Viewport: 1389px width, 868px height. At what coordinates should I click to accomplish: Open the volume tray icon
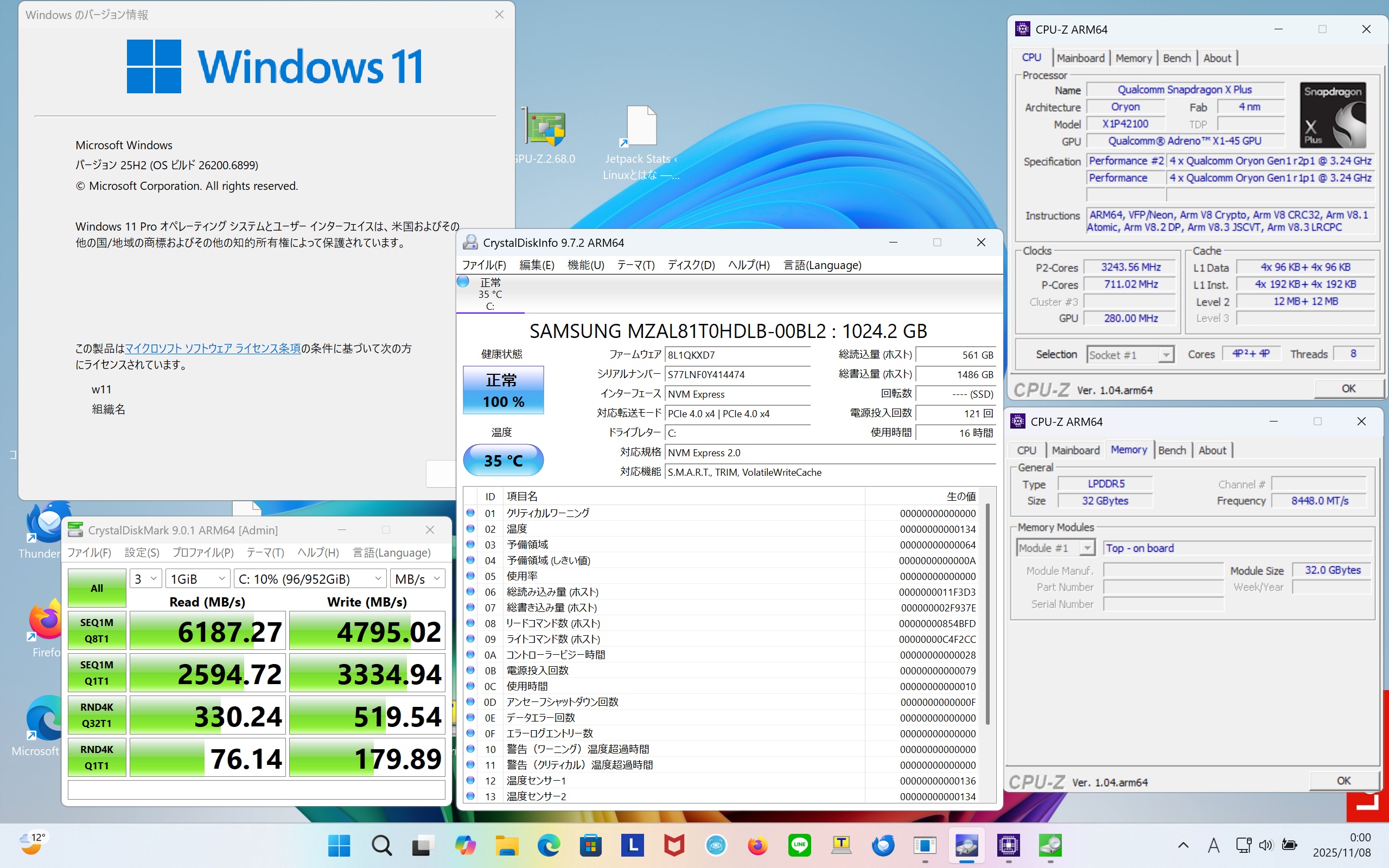click(1266, 845)
